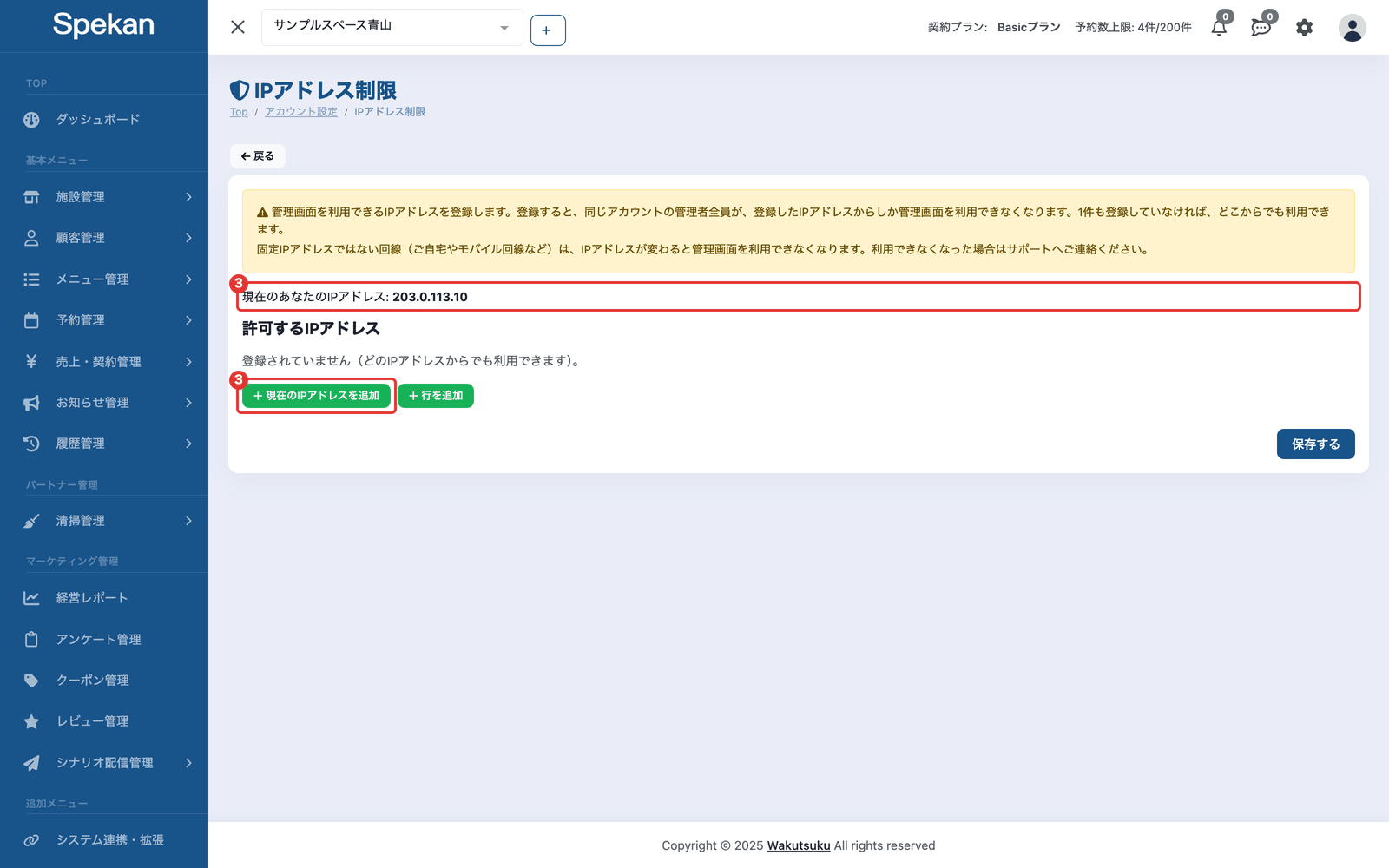Click the 登録されていません message text
This screenshot has width=1389, height=868.
pyautogui.click(x=411, y=361)
